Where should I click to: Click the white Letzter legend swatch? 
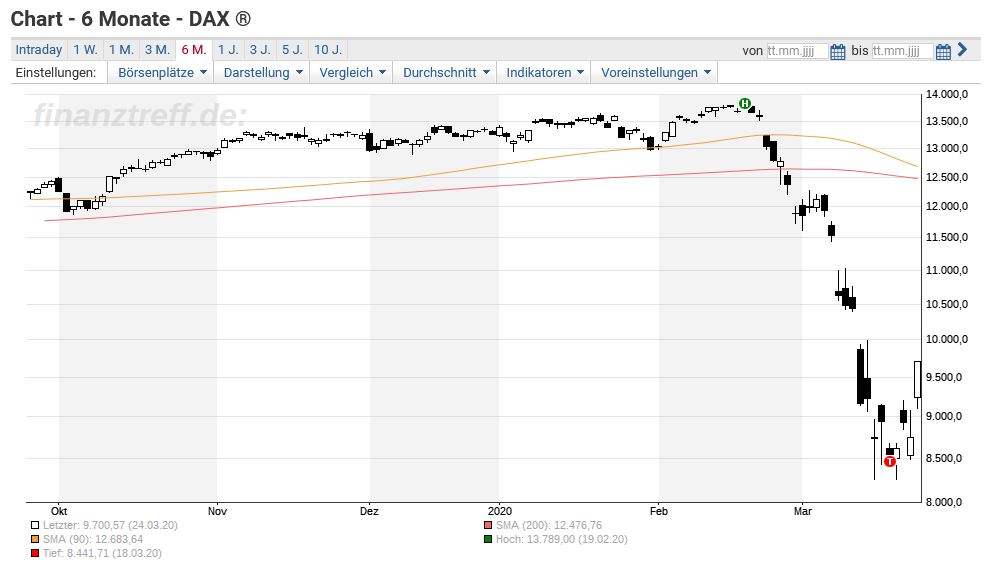click(35, 525)
